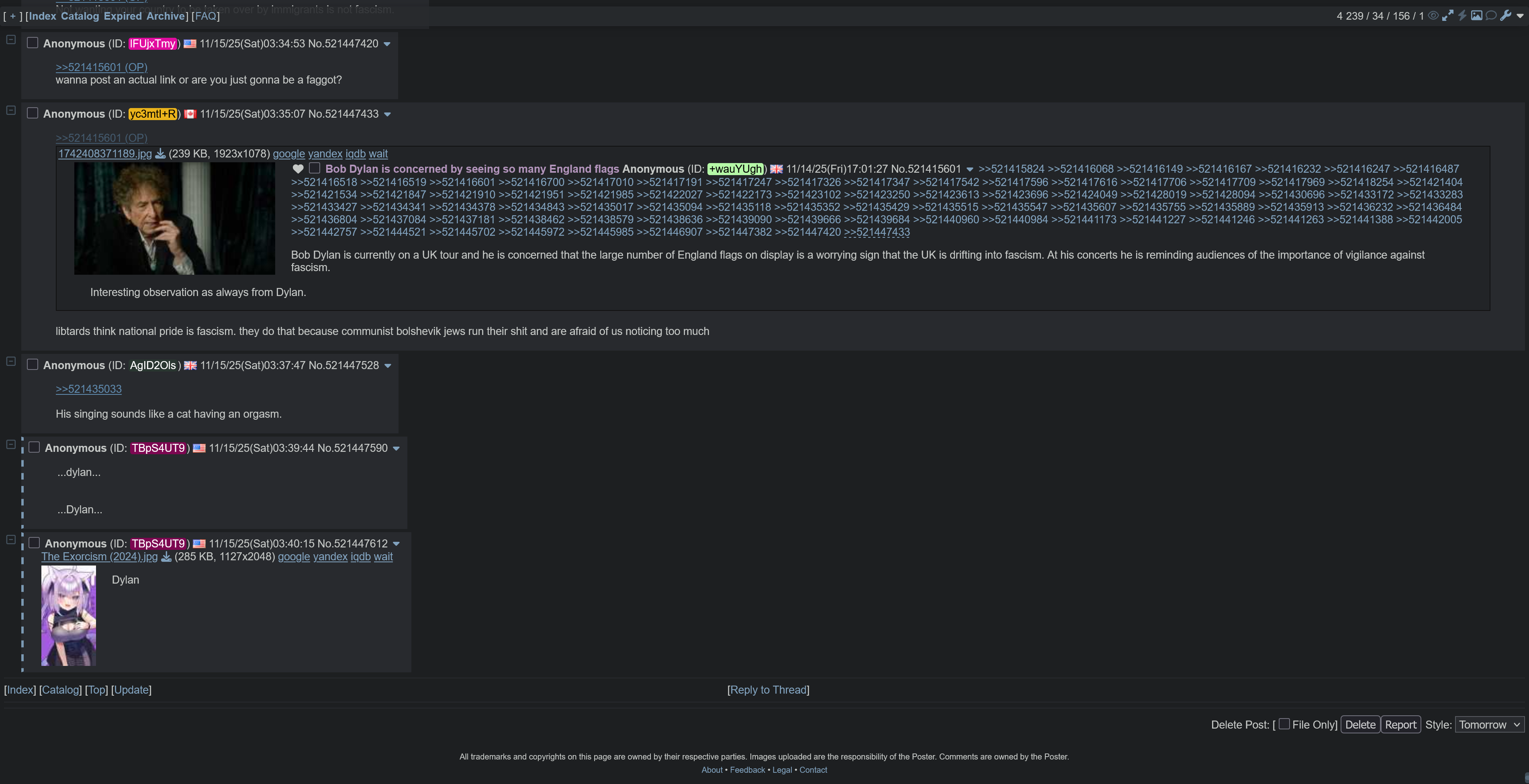
Task: Select checkbox on post No.521447528
Action: coord(33,364)
